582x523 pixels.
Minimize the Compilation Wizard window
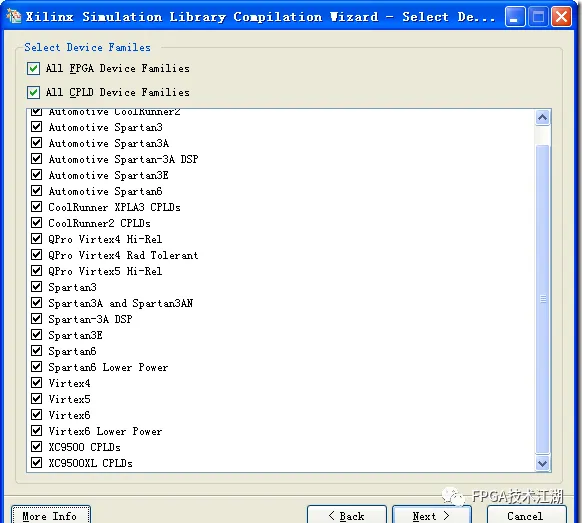514,17
